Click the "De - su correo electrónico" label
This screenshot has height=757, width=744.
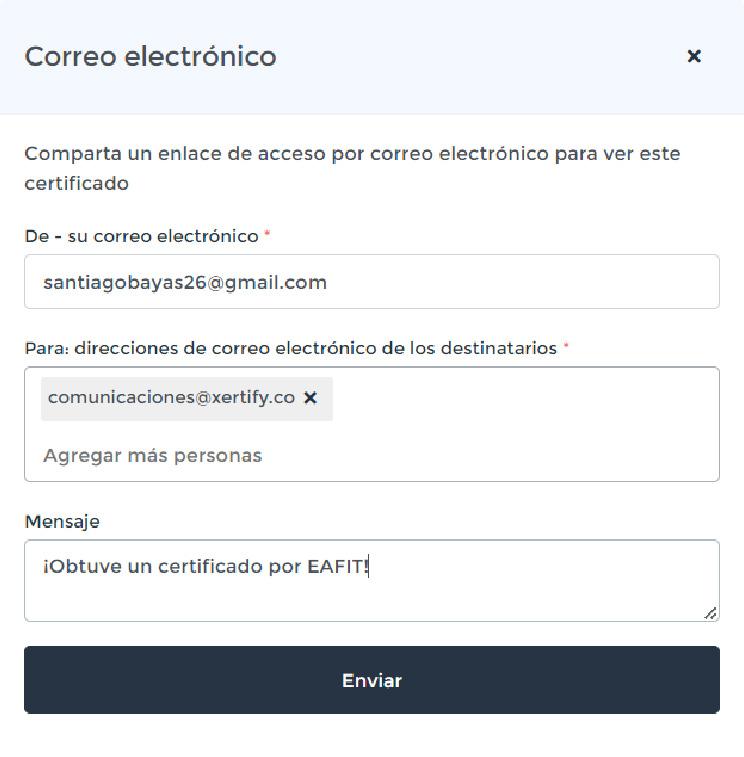[x=141, y=236]
